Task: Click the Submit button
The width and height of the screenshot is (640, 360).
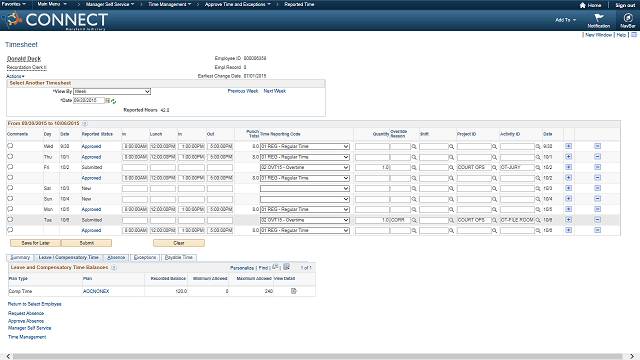Action: click(87, 243)
